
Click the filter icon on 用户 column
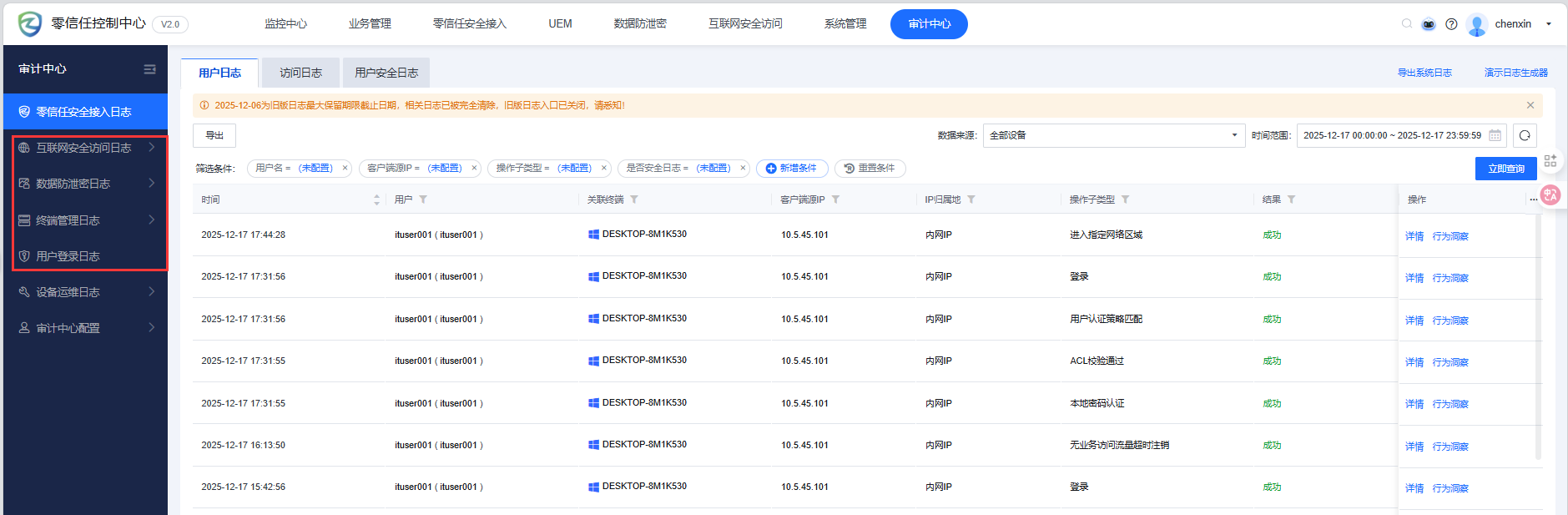(x=423, y=199)
